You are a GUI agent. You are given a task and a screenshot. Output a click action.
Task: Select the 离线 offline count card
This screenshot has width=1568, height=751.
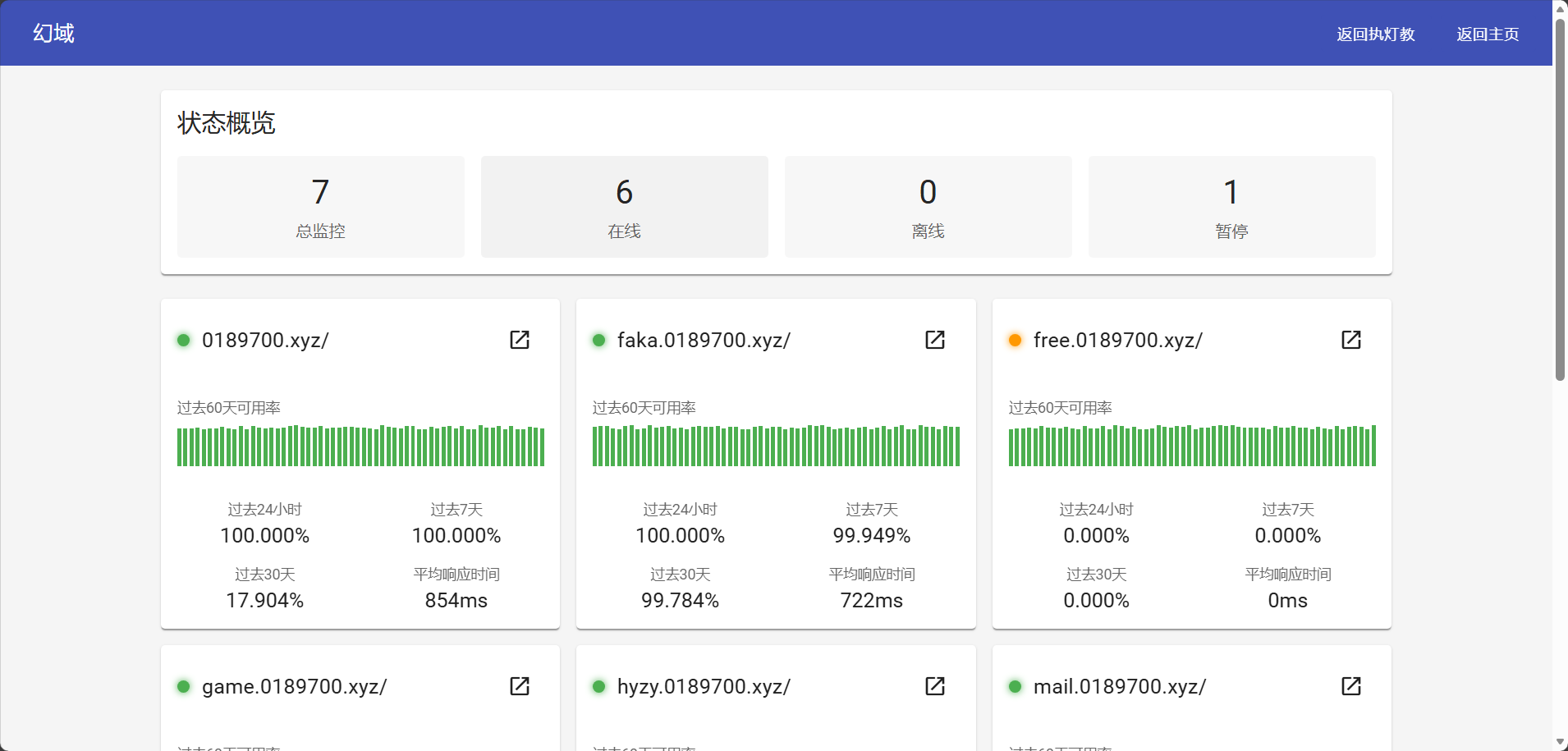click(928, 207)
